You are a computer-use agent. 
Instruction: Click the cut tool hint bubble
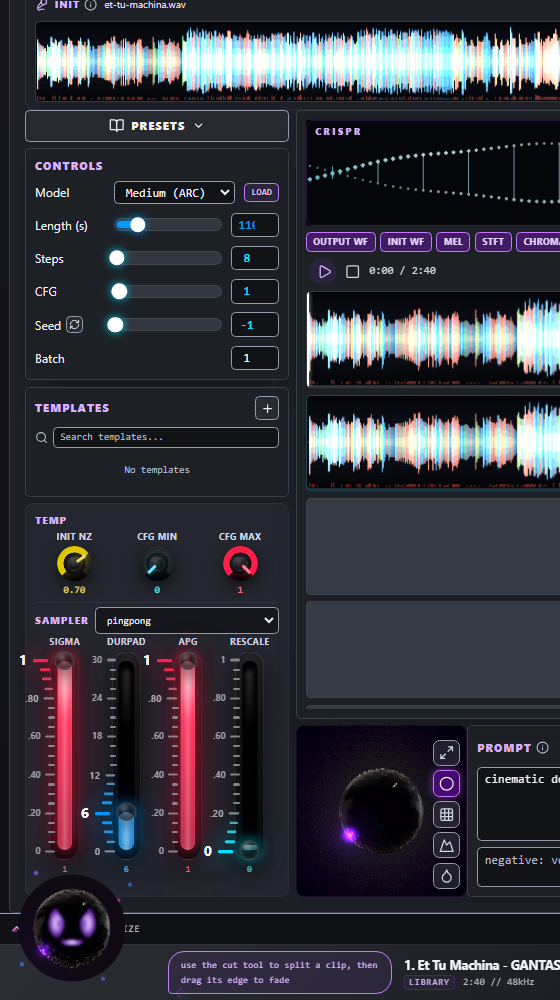pos(279,973)
